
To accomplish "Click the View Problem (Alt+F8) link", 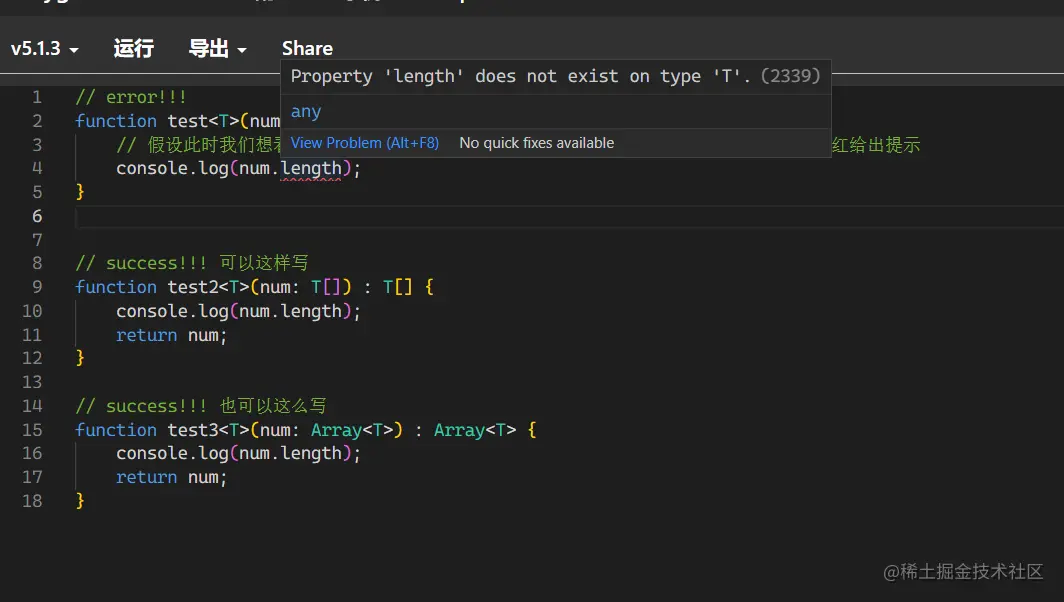I will point(364,143).
